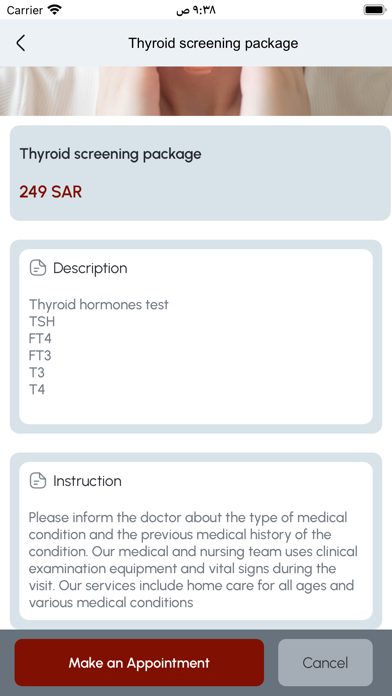This screenshot has height=696, width=392.
Task: Tap the back arrow icon
Action: [x=20, y=43]
